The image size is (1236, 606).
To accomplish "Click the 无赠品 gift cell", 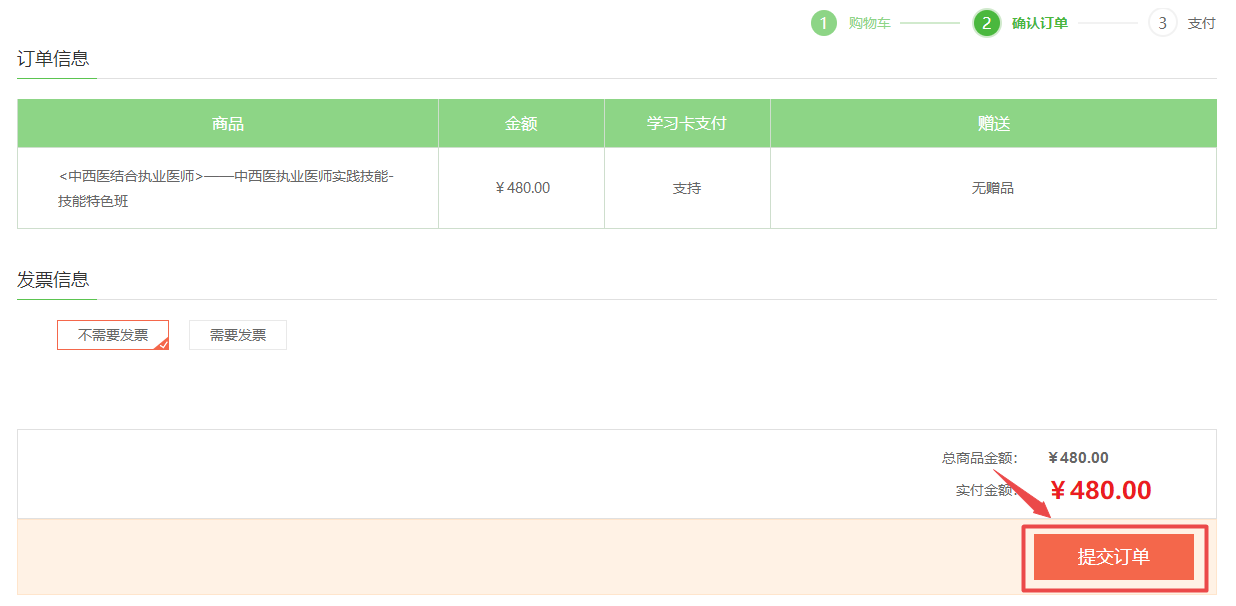I will click(x=993, y=188).
